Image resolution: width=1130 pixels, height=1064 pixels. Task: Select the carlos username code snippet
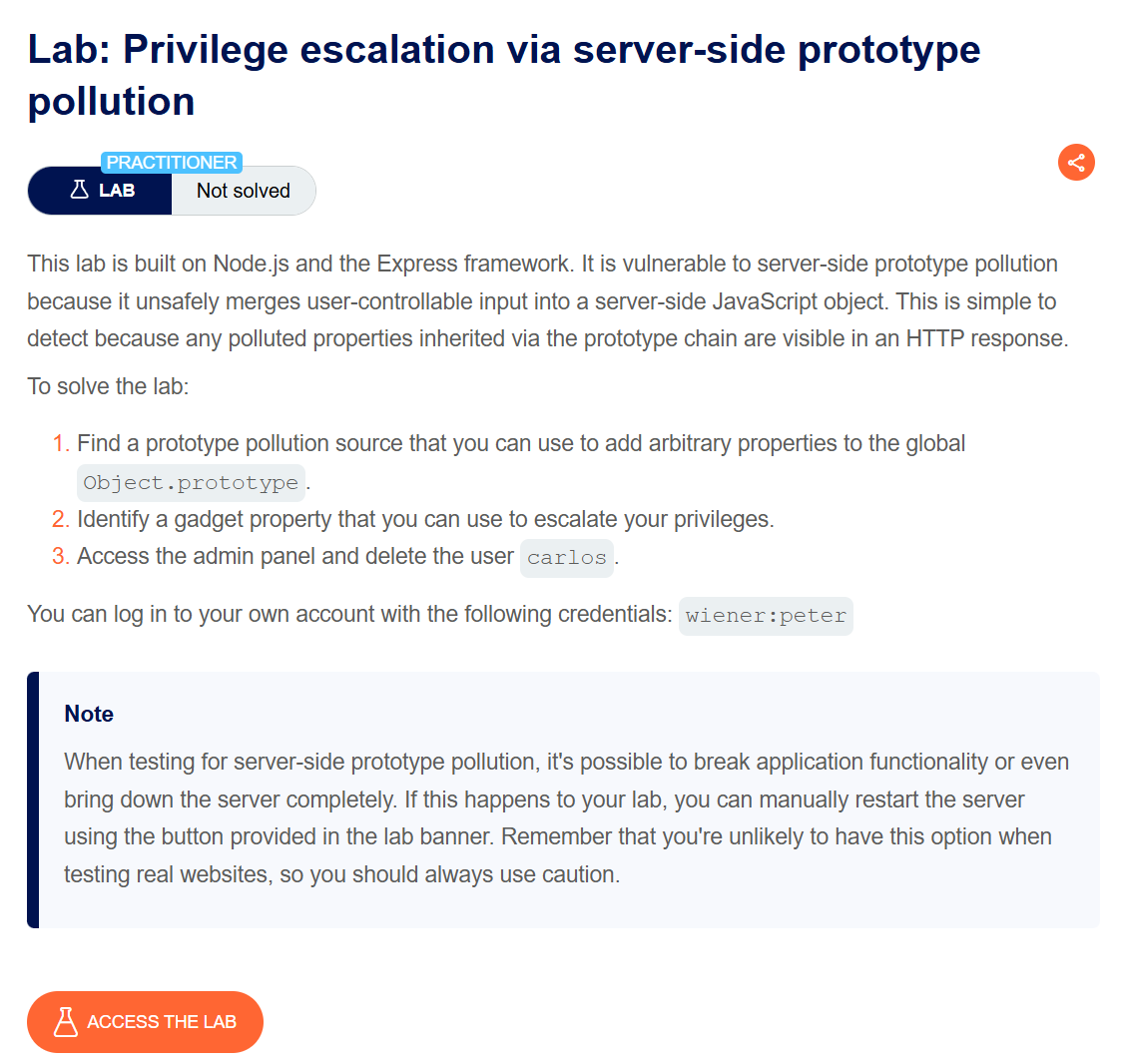pyautogui.click(x=566, y=558)
